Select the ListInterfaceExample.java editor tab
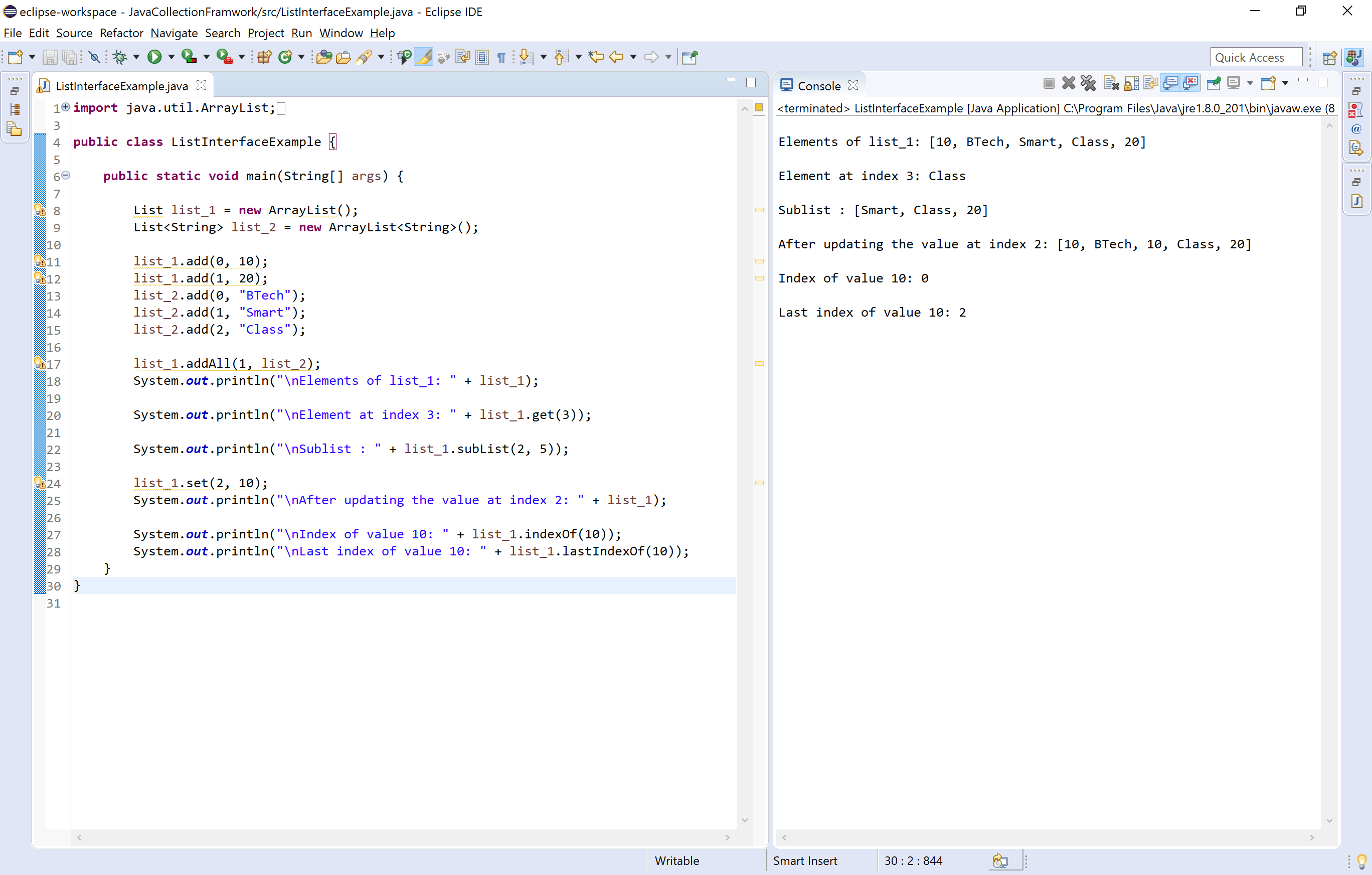This screenshot has height=875, width=1372. click(121, 85)
